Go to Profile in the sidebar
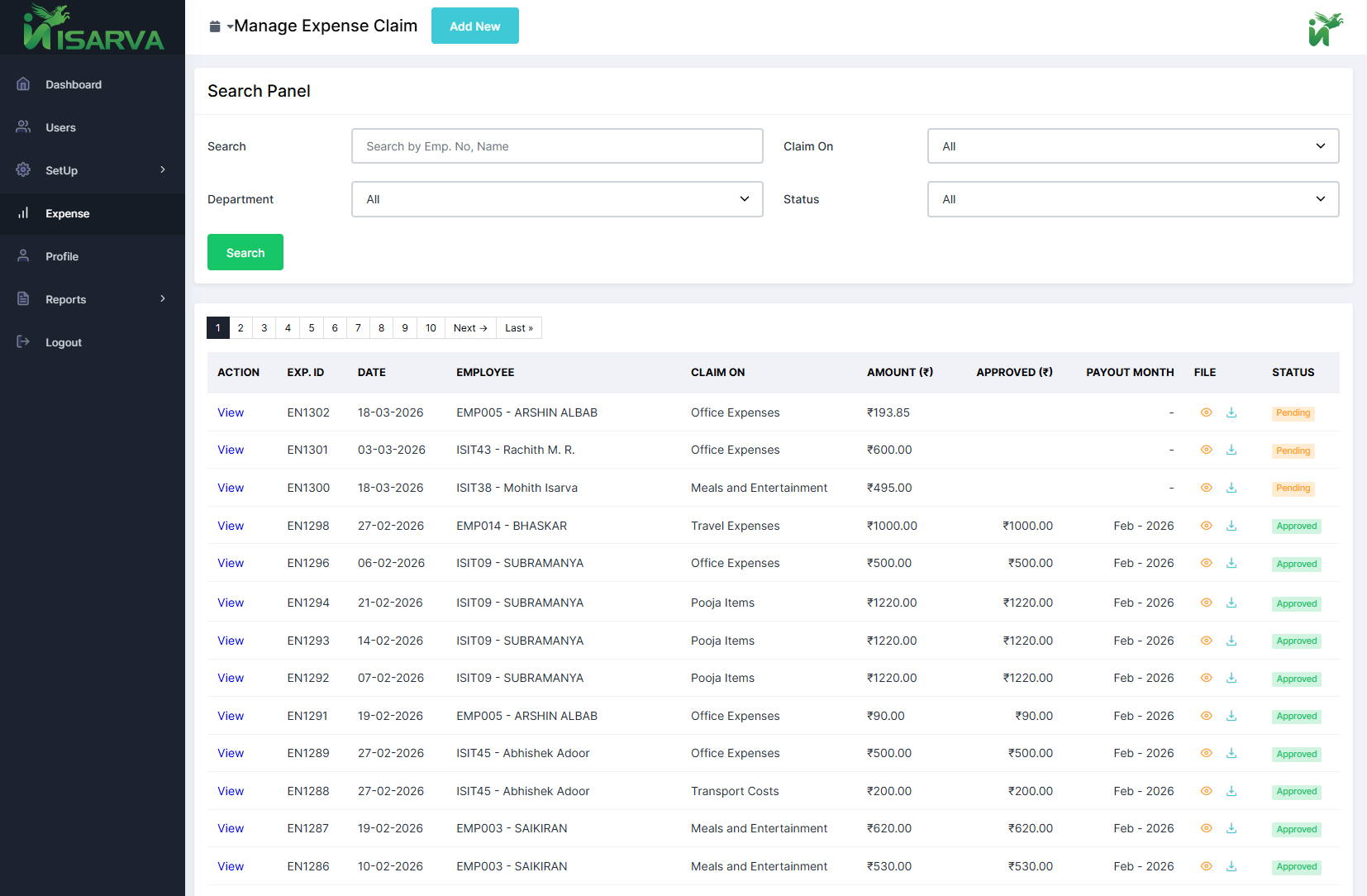Viewport: 1367px width, 896px height. tap(62, 256)
